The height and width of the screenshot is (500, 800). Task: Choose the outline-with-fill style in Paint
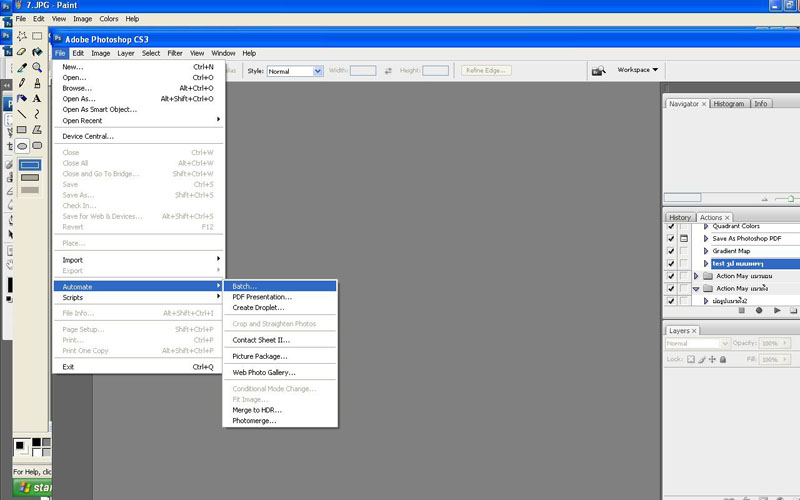30,178
